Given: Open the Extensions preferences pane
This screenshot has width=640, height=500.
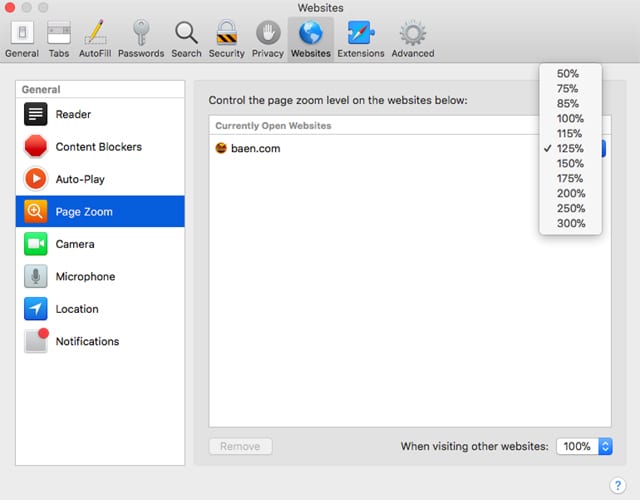Looking at the screenshot, I should pos(360,38).
